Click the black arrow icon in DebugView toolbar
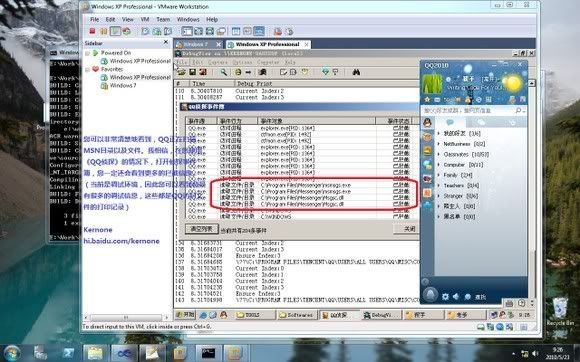 tap(248, 72)
